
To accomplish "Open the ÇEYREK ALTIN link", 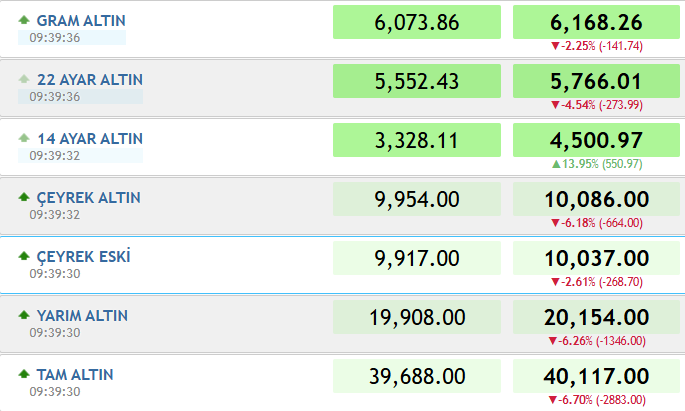I will click(x=88, y=198).
